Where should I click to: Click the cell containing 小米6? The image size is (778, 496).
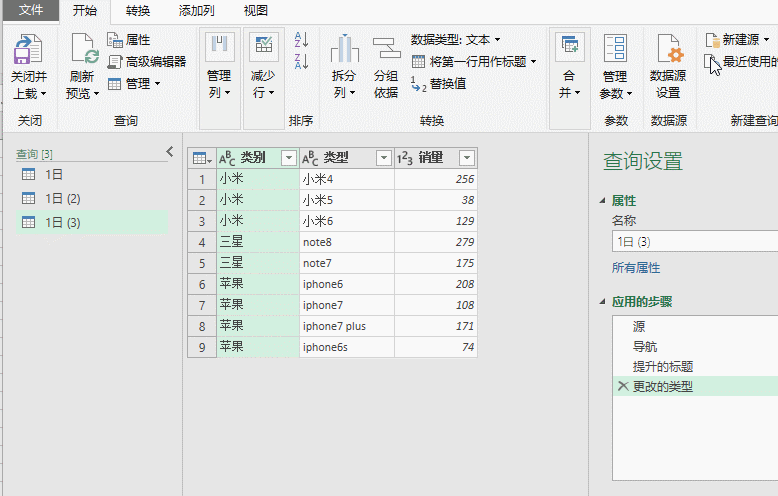coord(347,221)
